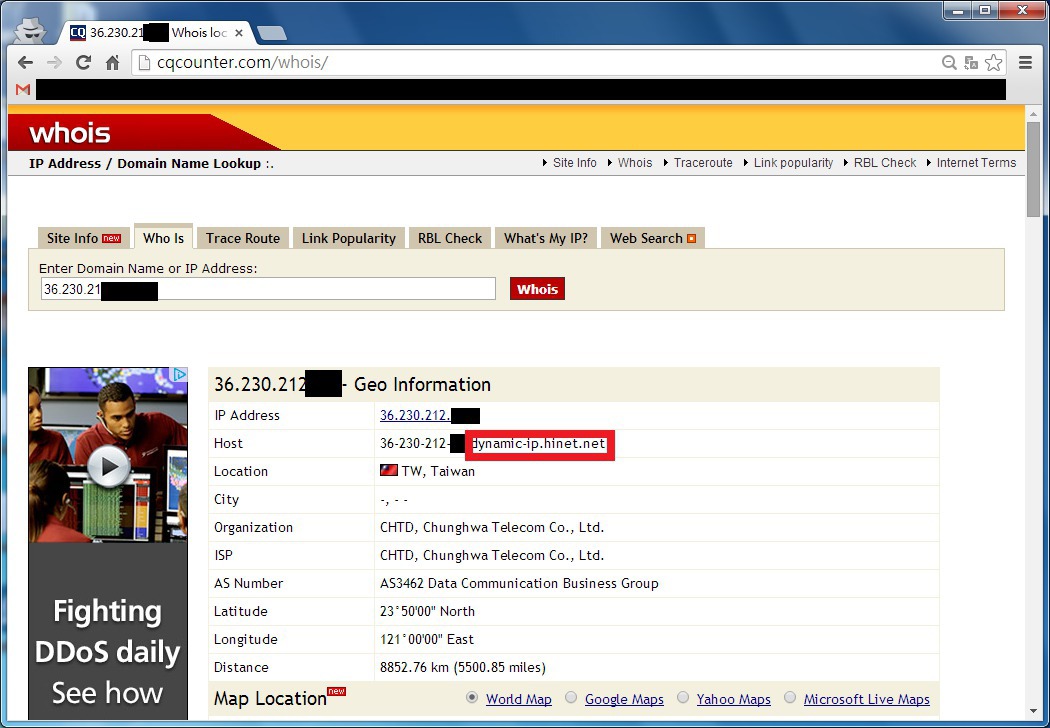The image size is (1050, 728).
Task: Click the AdChoices icon on the ad
Action: point(179,374)
